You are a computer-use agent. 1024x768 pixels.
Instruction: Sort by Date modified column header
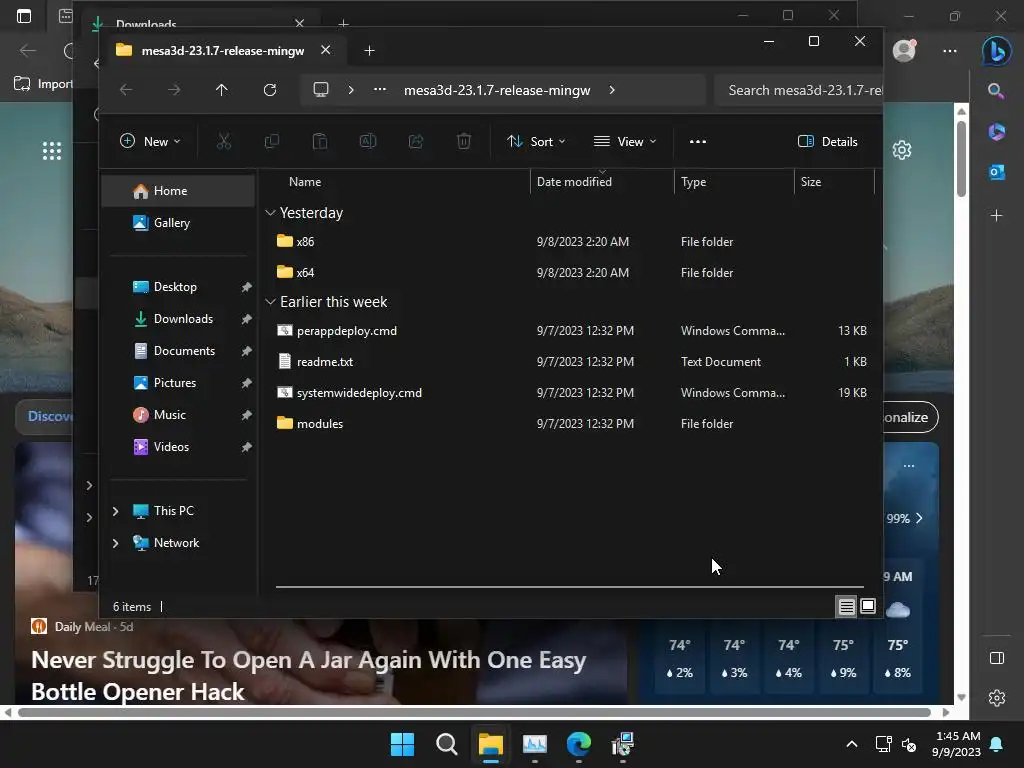tap(602, 182)
